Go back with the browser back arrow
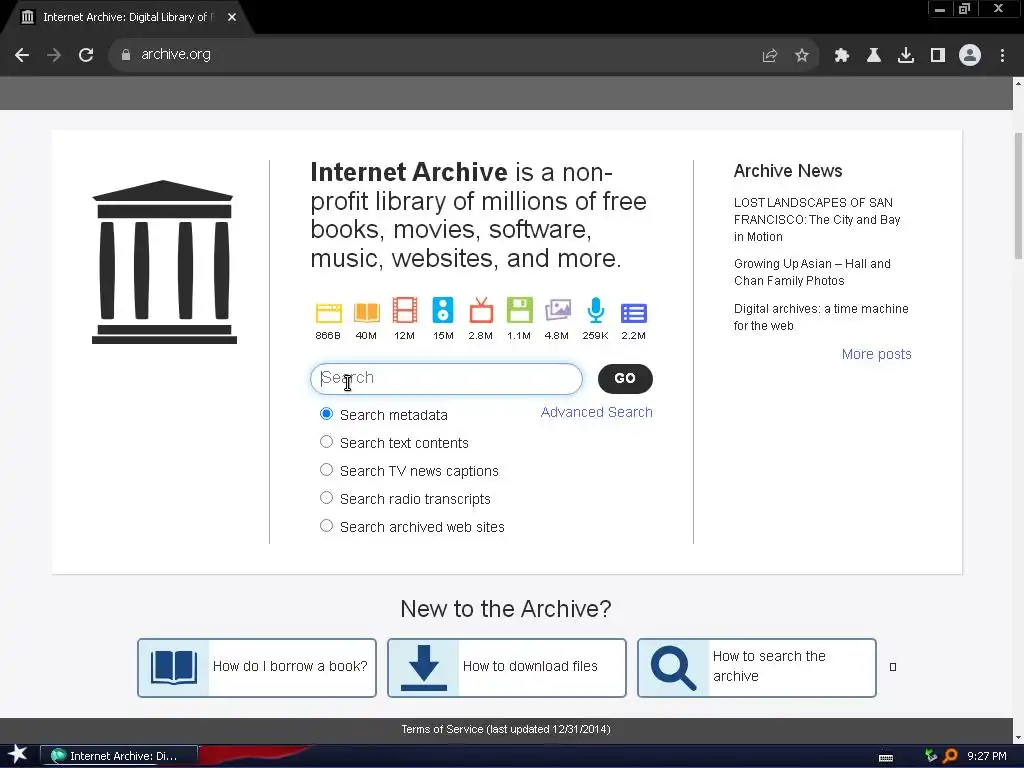Image resolution: width=1024 pixels, height=768 pixels. [22, 55]
